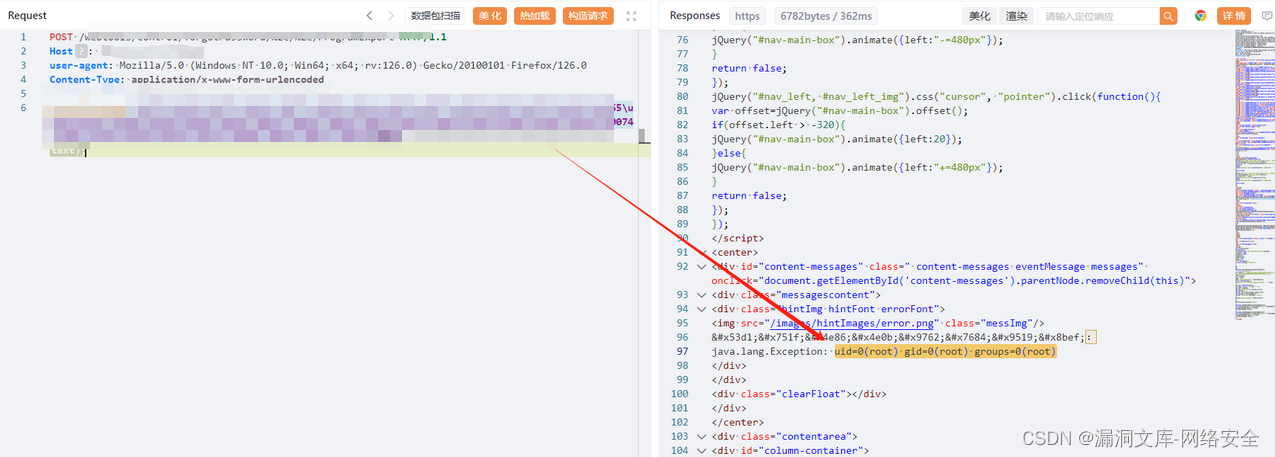Click highlighted uid=0(root) gid=0(root) text
Viewport: 1275px width, 457px height.
click(945, 351)
